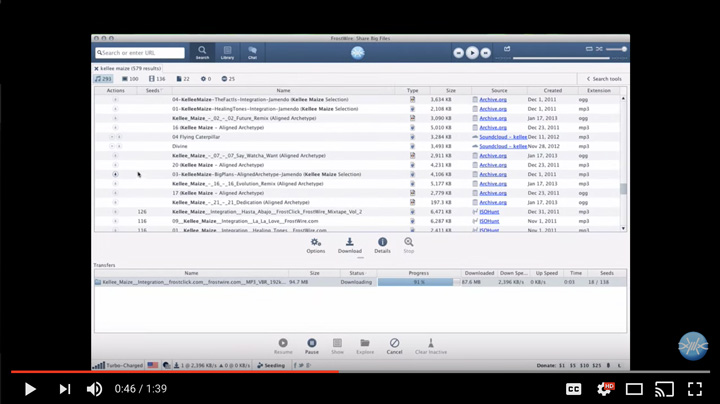Click the transfer progress bar at 91%
This screenshot has height=404, width=720.
pyautogui.click(x=418, y=282)
